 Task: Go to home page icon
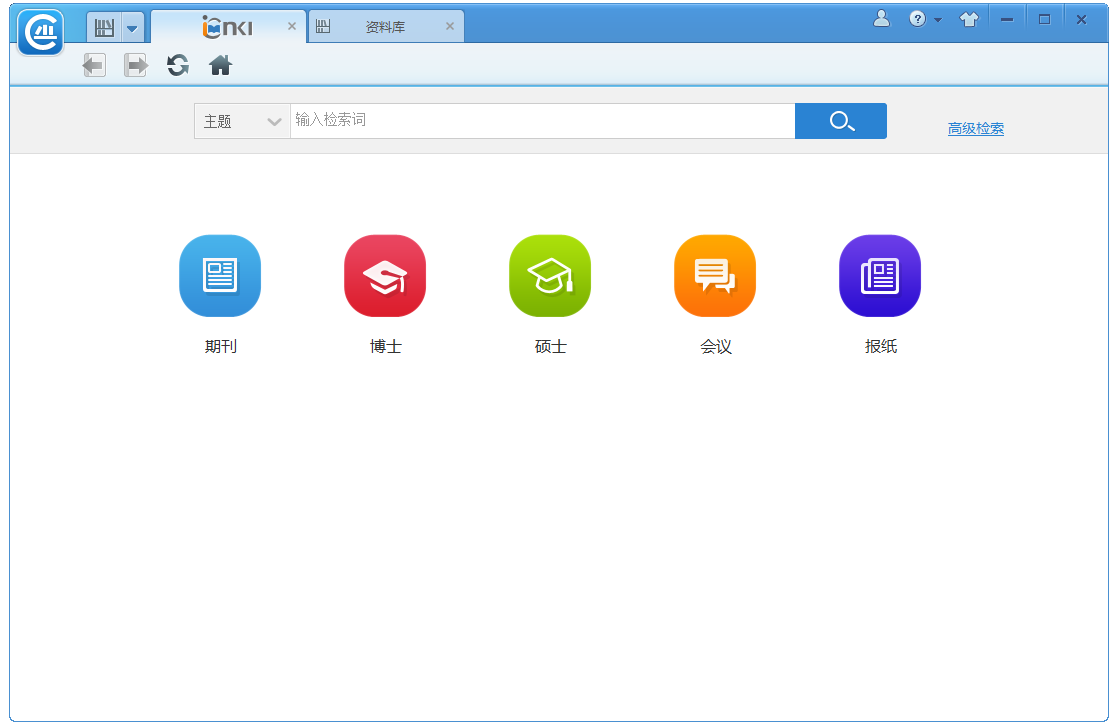point(221,66)
